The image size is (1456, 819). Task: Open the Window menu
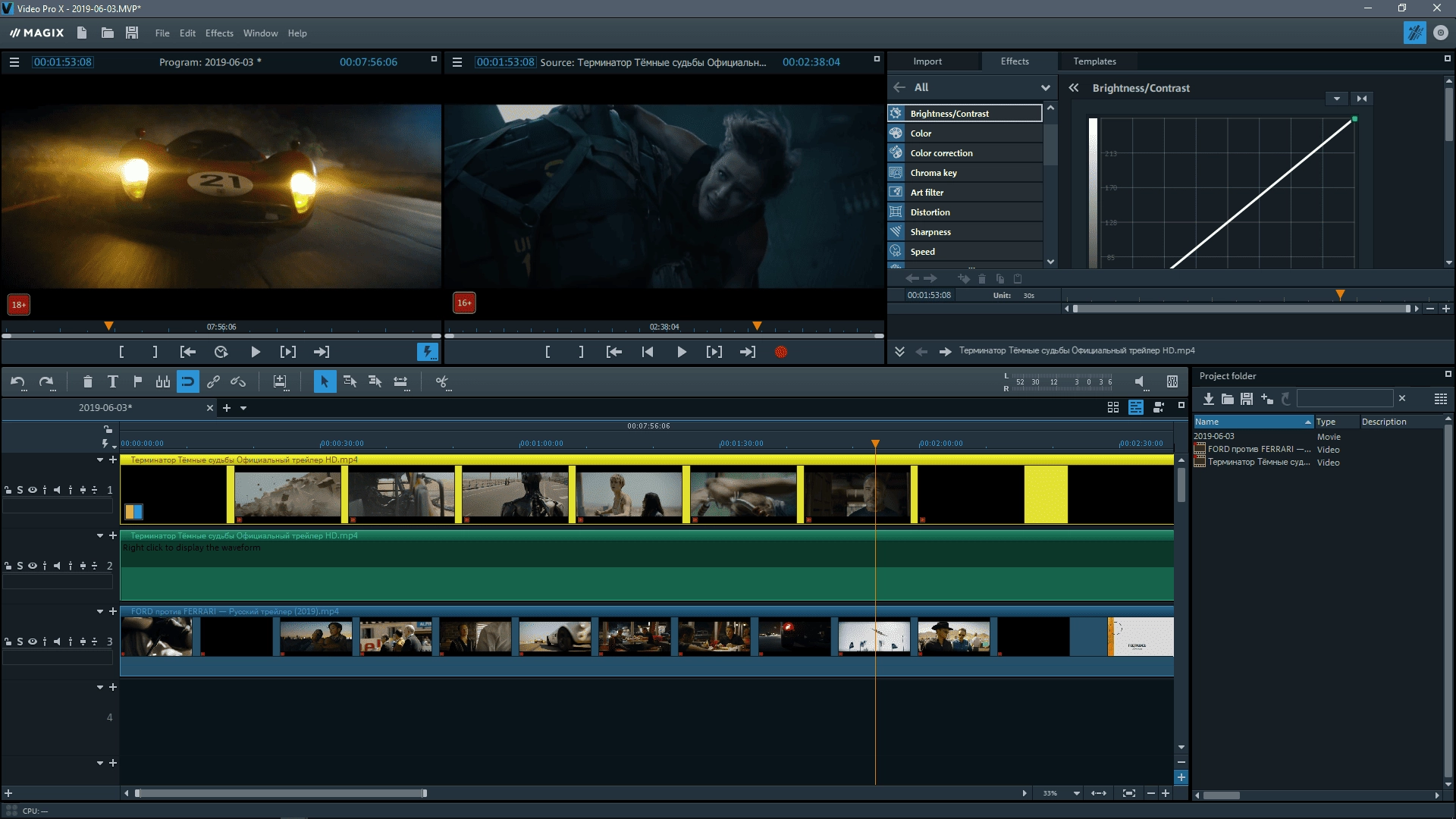[x=260, y=33]
